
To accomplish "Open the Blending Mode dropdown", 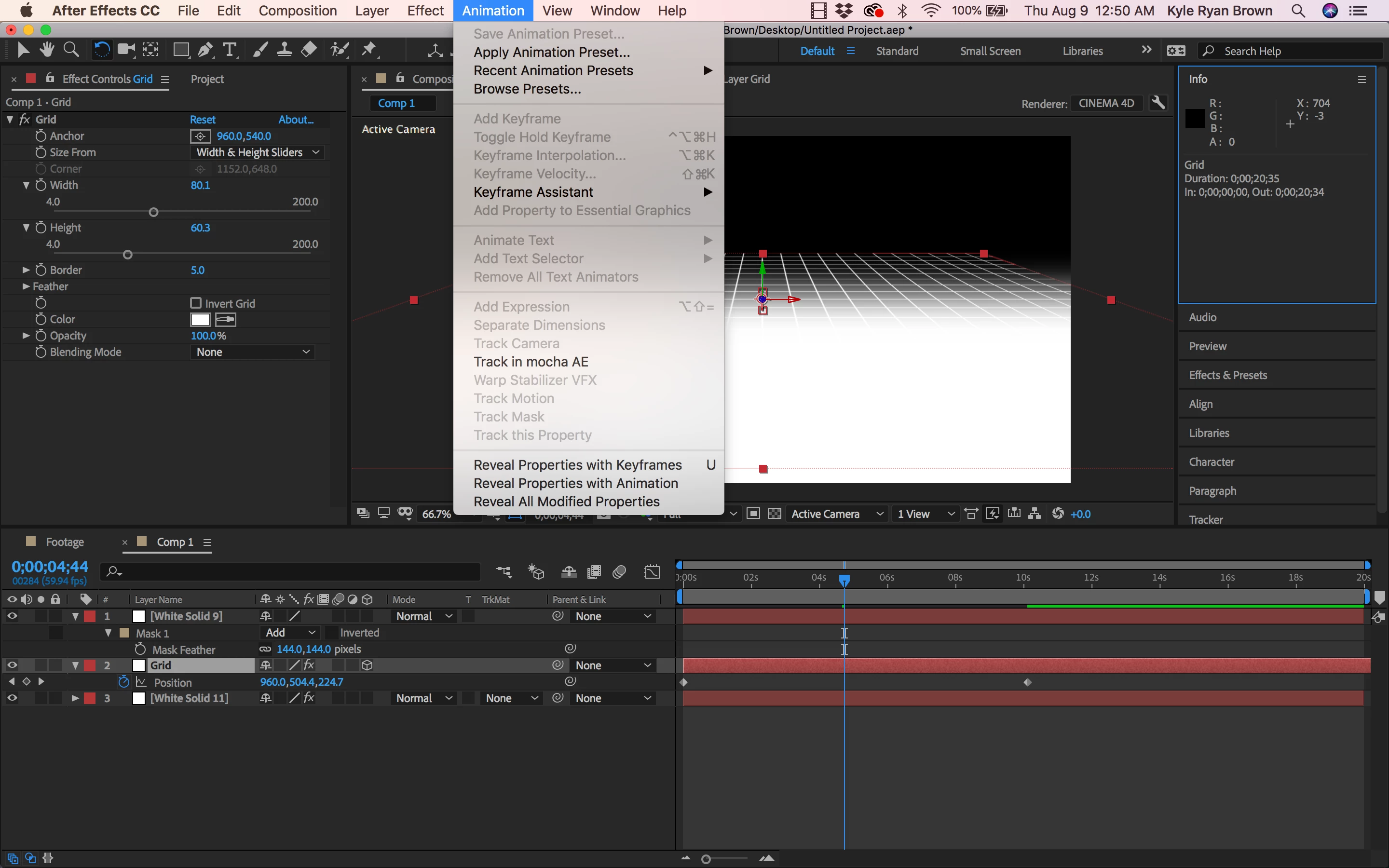I will click(253, 352).
